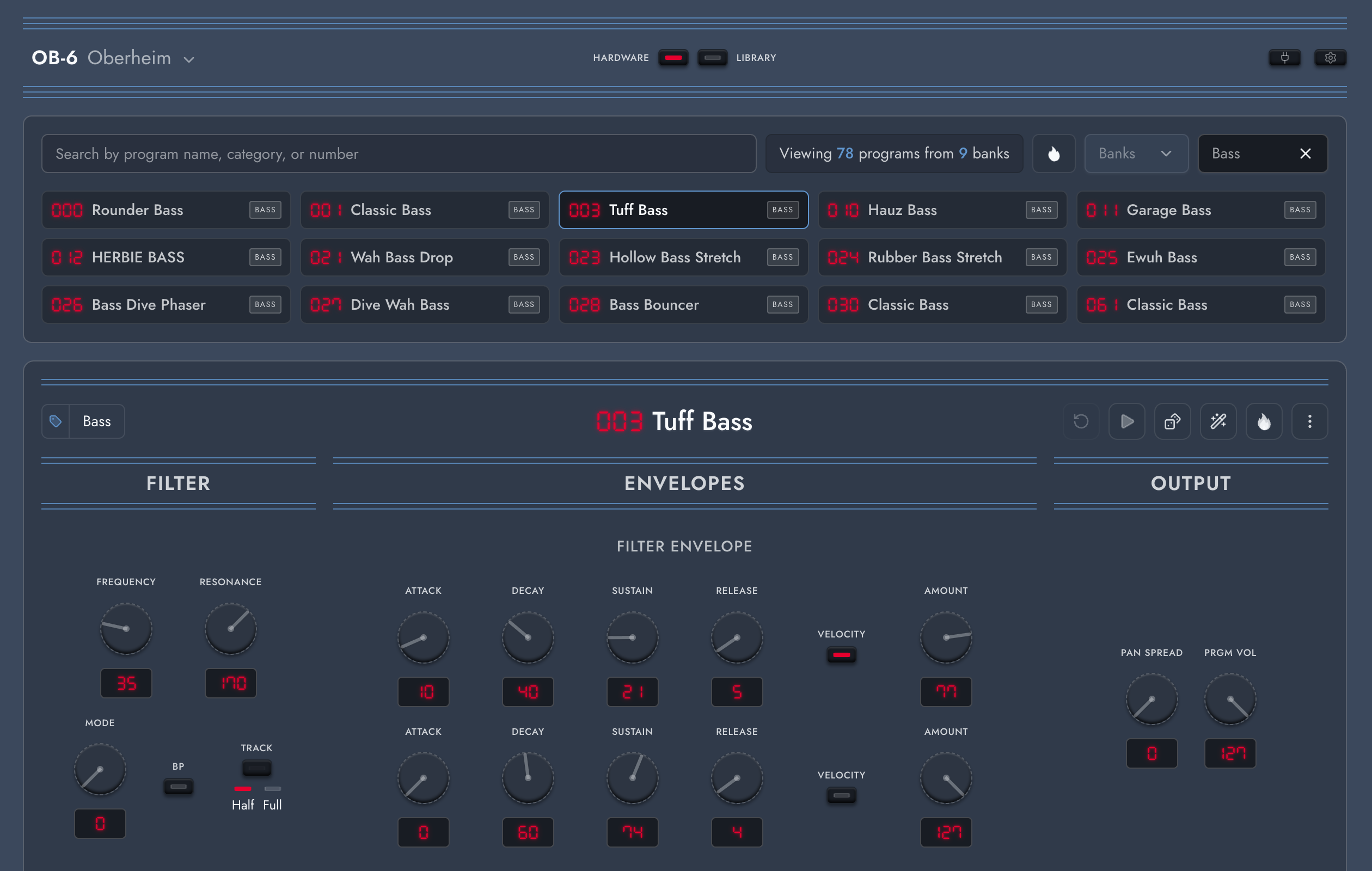Screen dimensions: 1372x871
Task: Toggle filter envelope VELOCITY switch
Action: click(841, 654)
